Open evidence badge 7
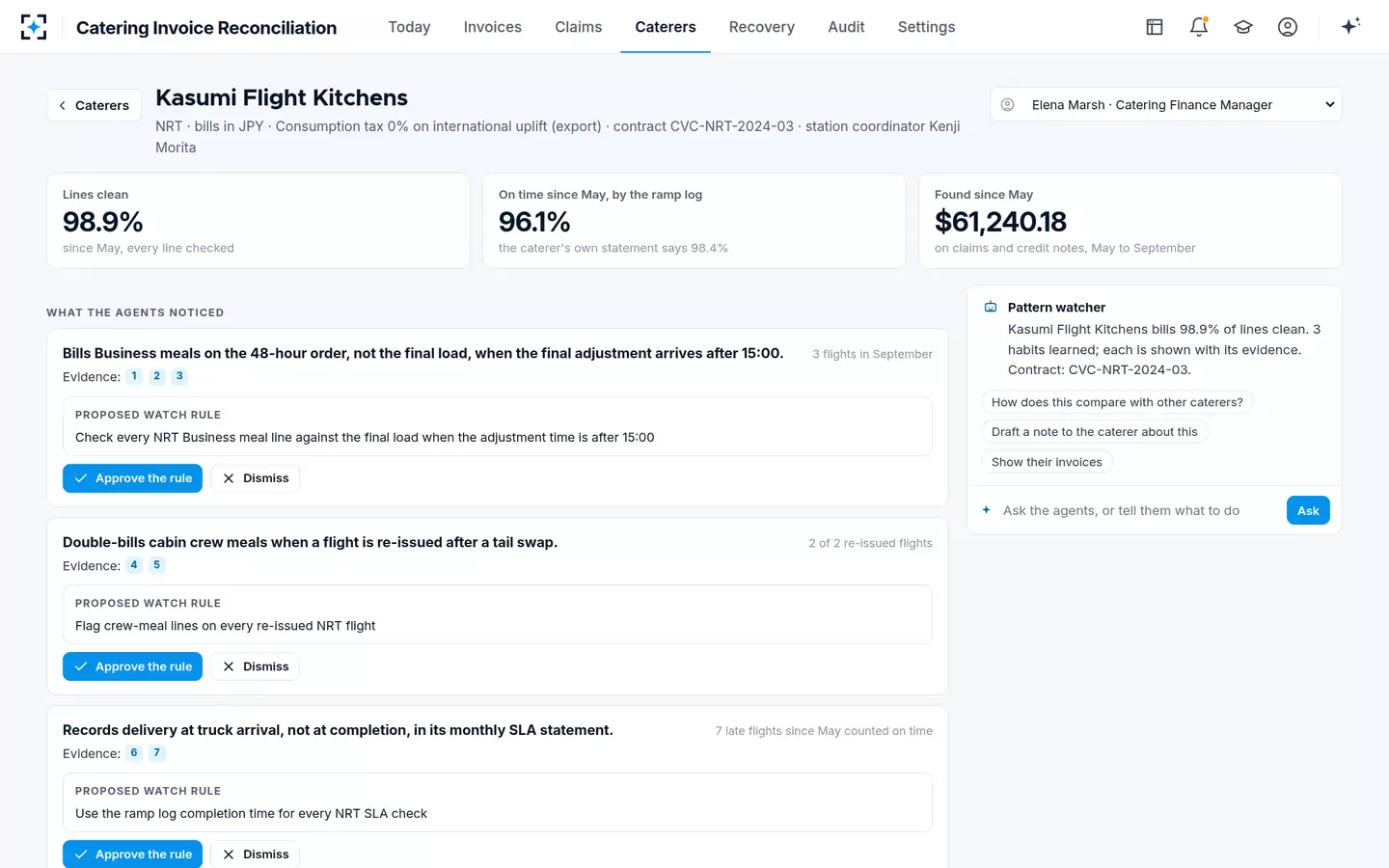The width and height of the screenshot is (1389, 868). [156, 753]
